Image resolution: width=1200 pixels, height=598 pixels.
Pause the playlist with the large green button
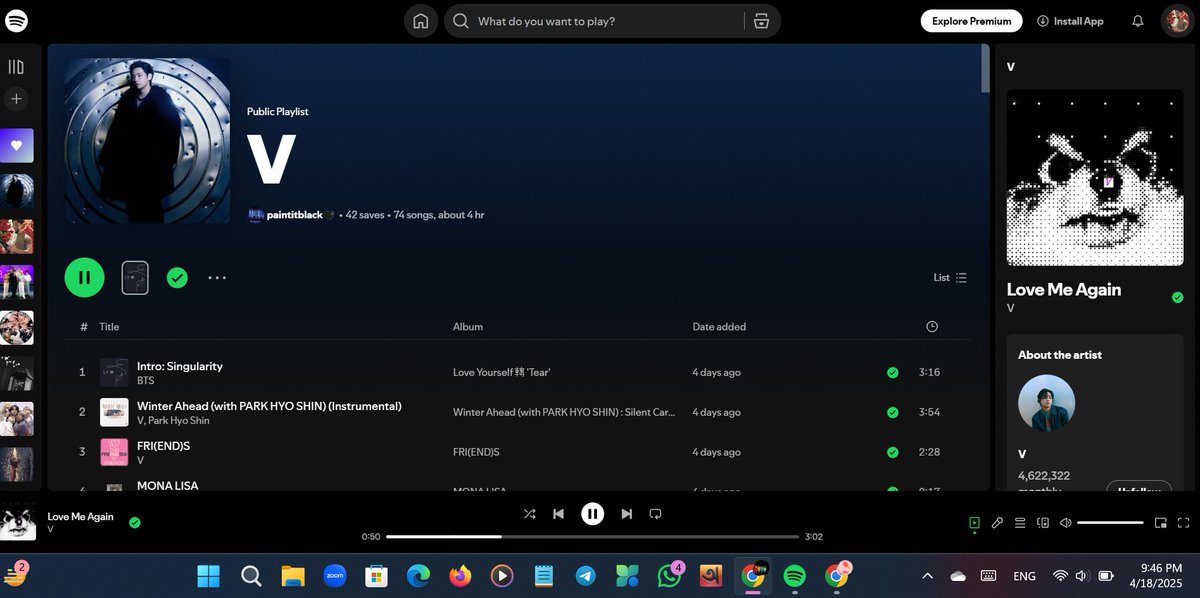pos(84,277)
